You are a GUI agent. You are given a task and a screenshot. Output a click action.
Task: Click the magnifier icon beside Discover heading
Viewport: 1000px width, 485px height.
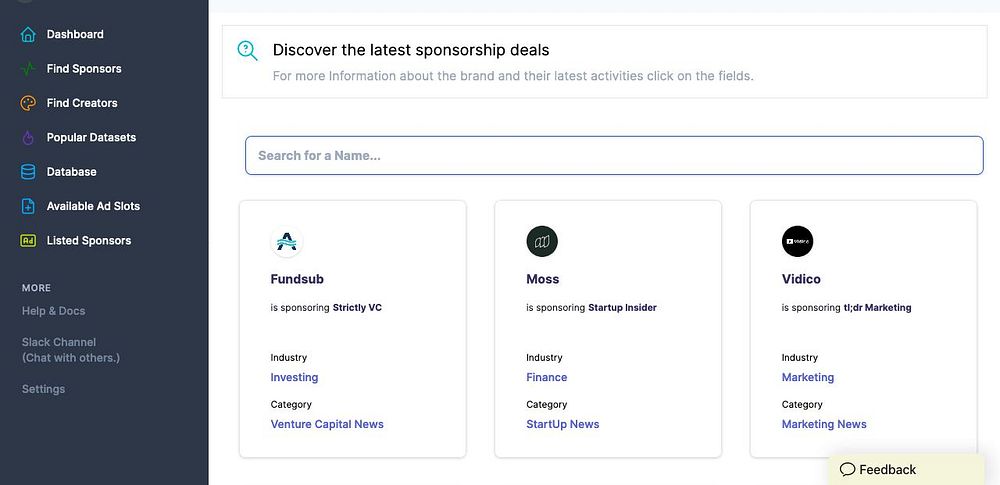(247, 50)
